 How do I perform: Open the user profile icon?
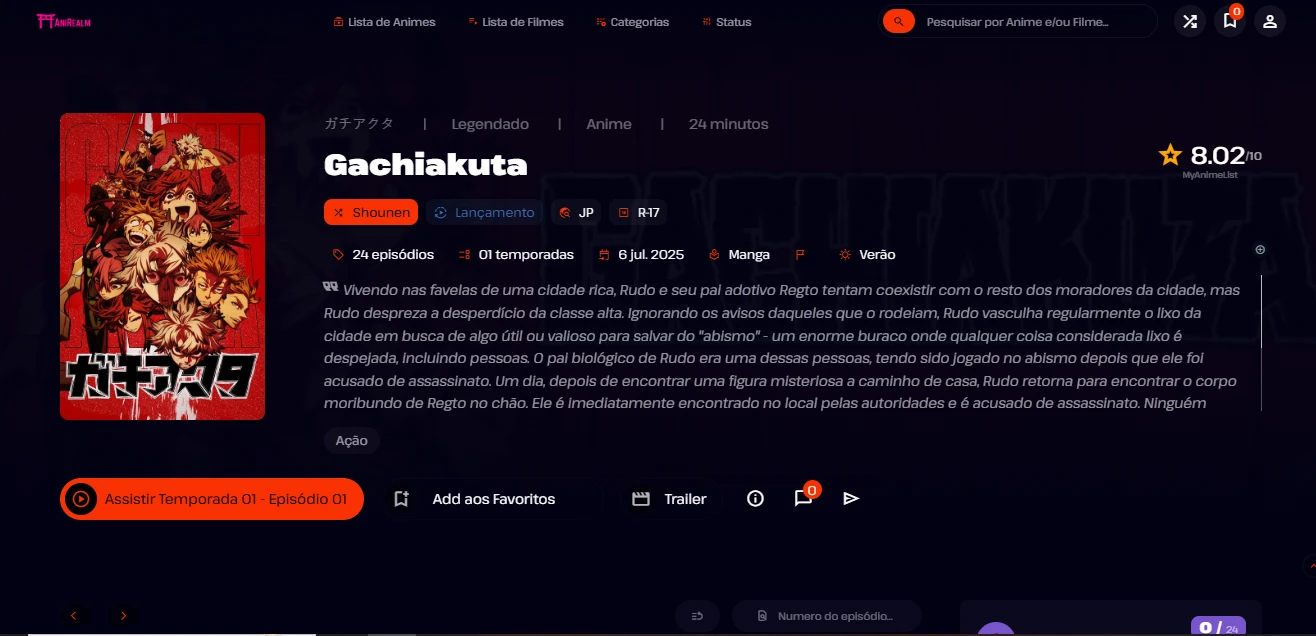click(1270, 21)
